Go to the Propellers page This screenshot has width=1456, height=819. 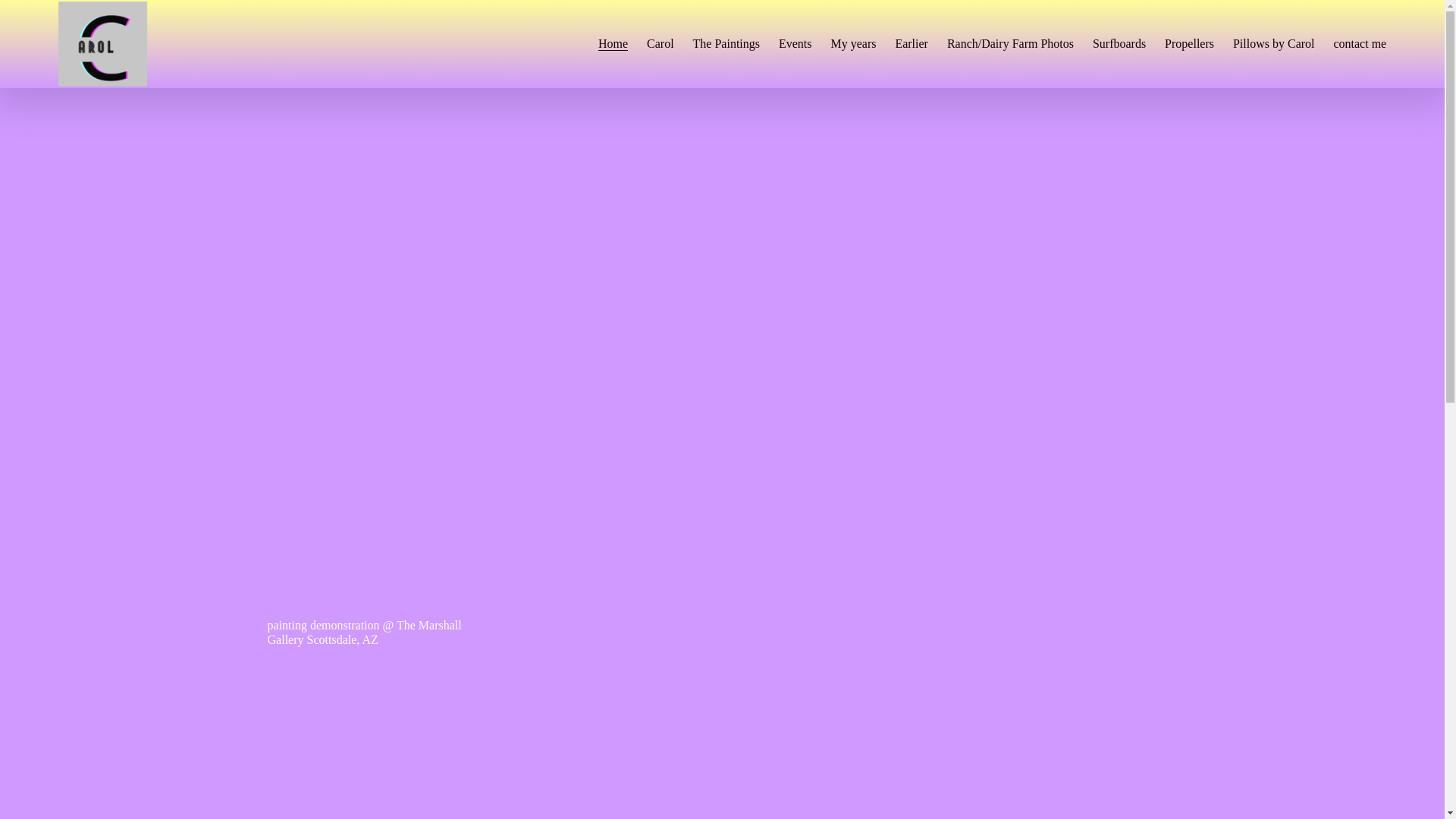tap(1188, 44)
